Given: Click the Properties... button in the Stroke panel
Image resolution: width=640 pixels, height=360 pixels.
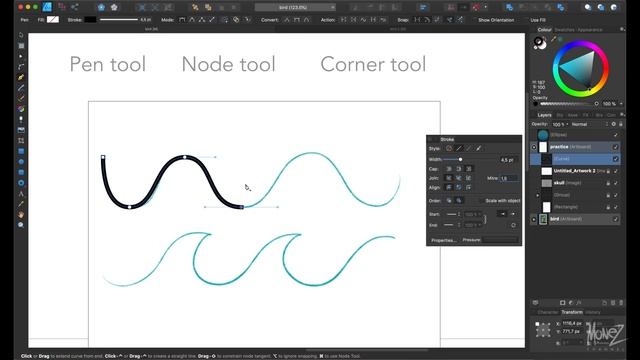Looking at the screenshot, I should click(x=444, y=240).
